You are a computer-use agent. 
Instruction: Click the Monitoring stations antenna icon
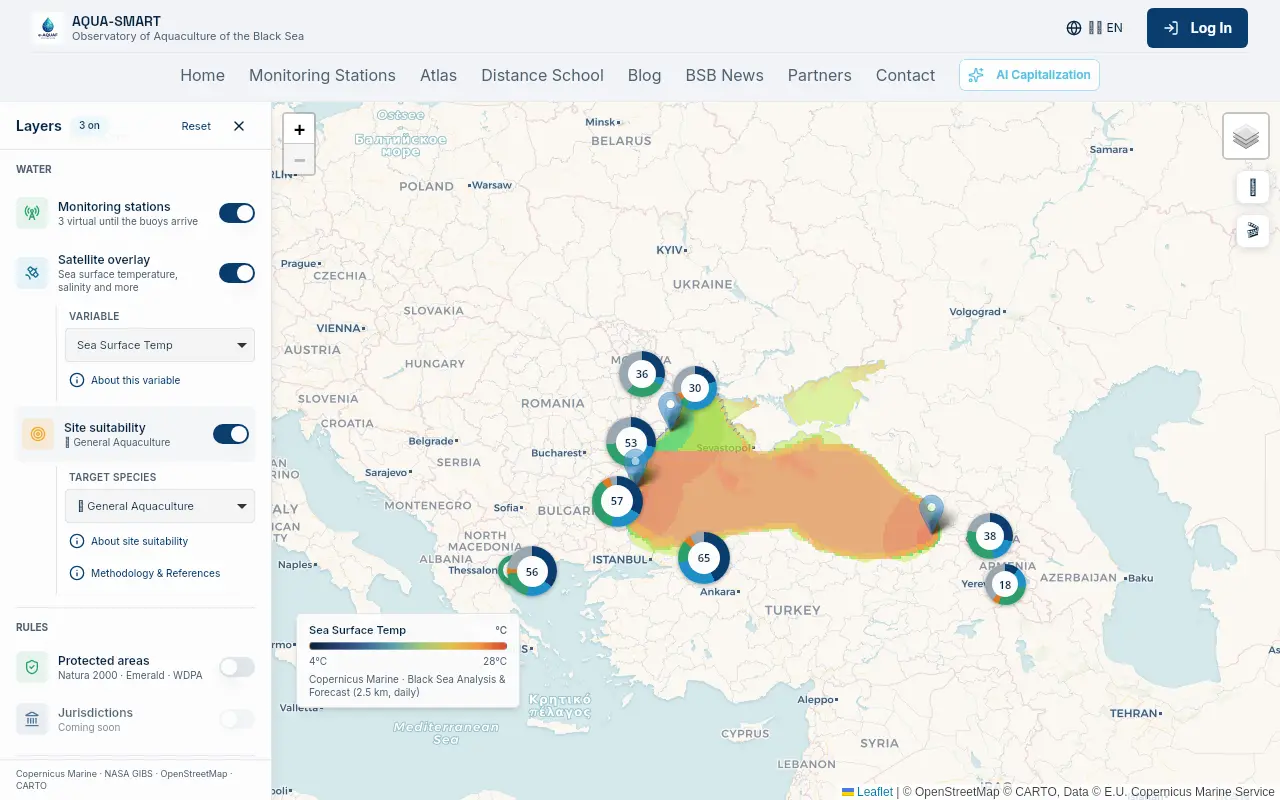(32, 213)
